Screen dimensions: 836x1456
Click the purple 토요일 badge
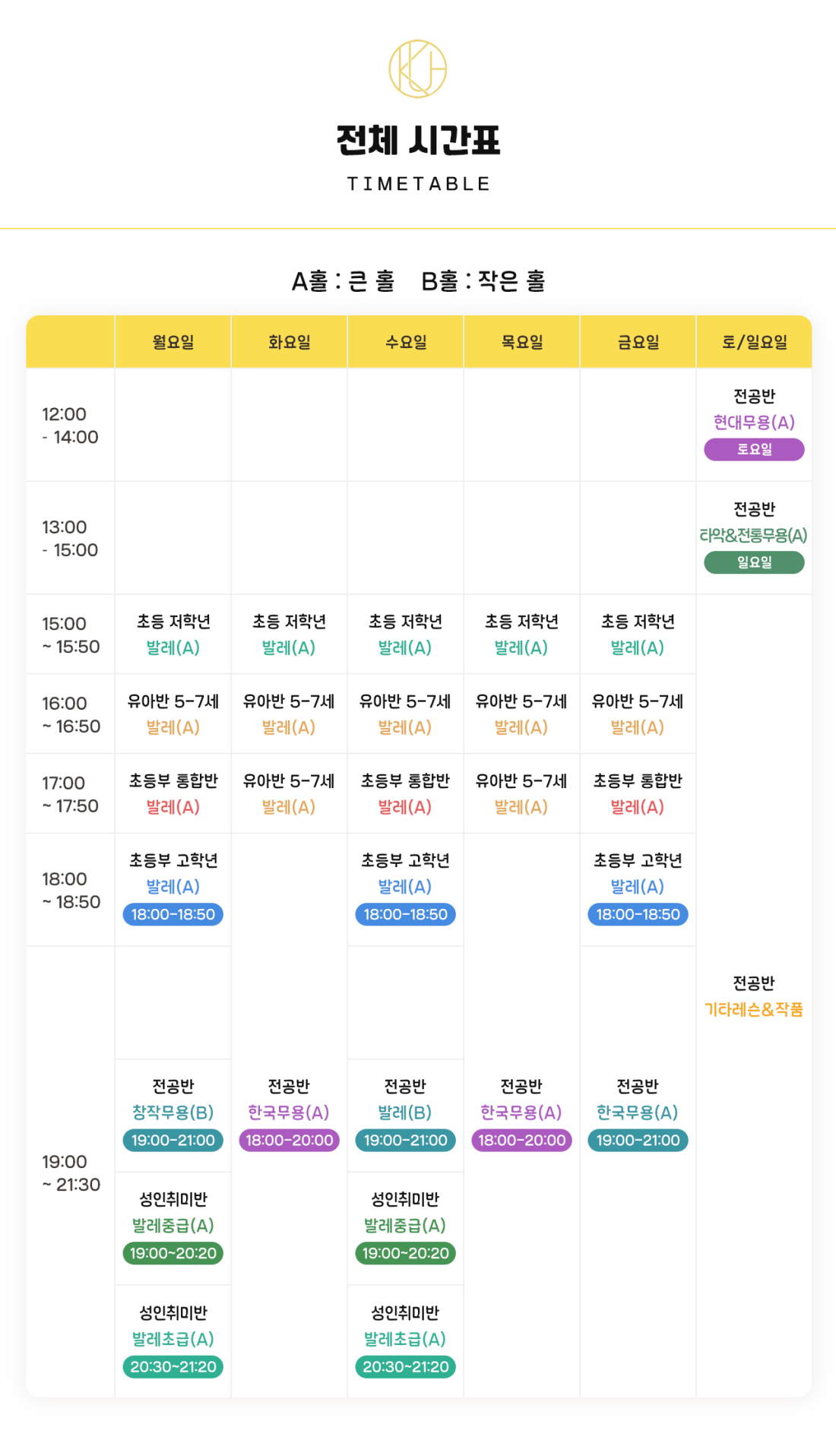click(x=754, y=449)
